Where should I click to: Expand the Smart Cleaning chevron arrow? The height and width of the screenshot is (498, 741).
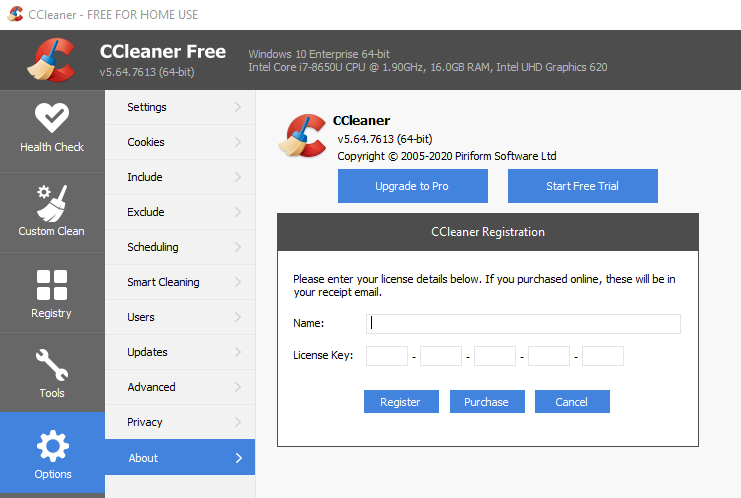pyautogui.click(x=238, y=282)
